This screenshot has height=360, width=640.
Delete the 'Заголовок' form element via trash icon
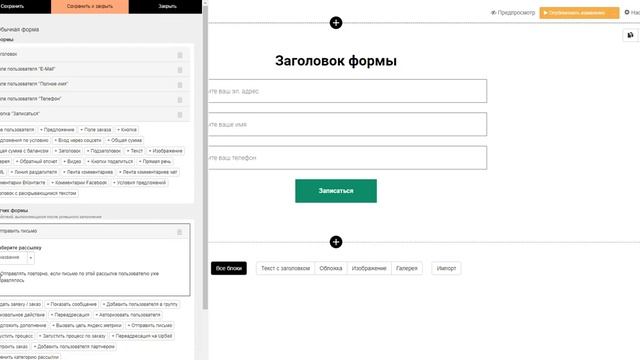pyautogui.click(x=180, y=55)
